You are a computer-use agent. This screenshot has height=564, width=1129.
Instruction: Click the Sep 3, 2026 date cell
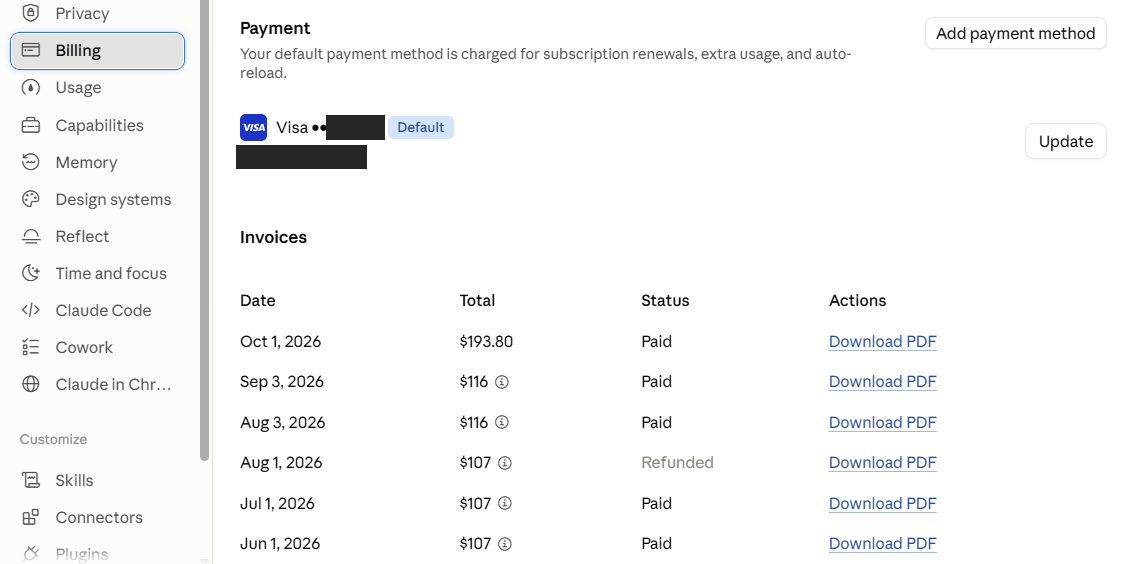click(282, 382)
